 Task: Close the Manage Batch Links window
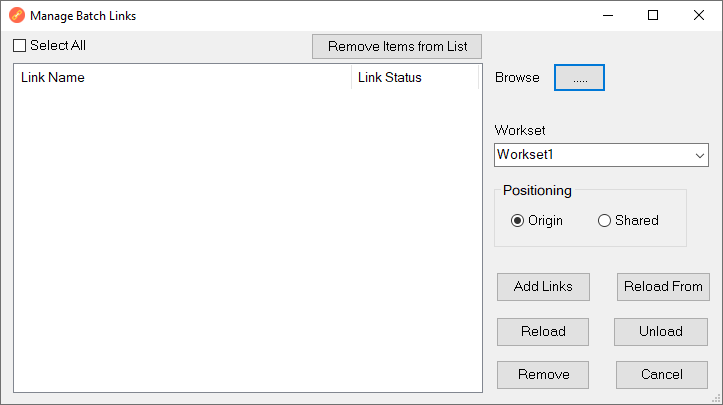point(699,16)
